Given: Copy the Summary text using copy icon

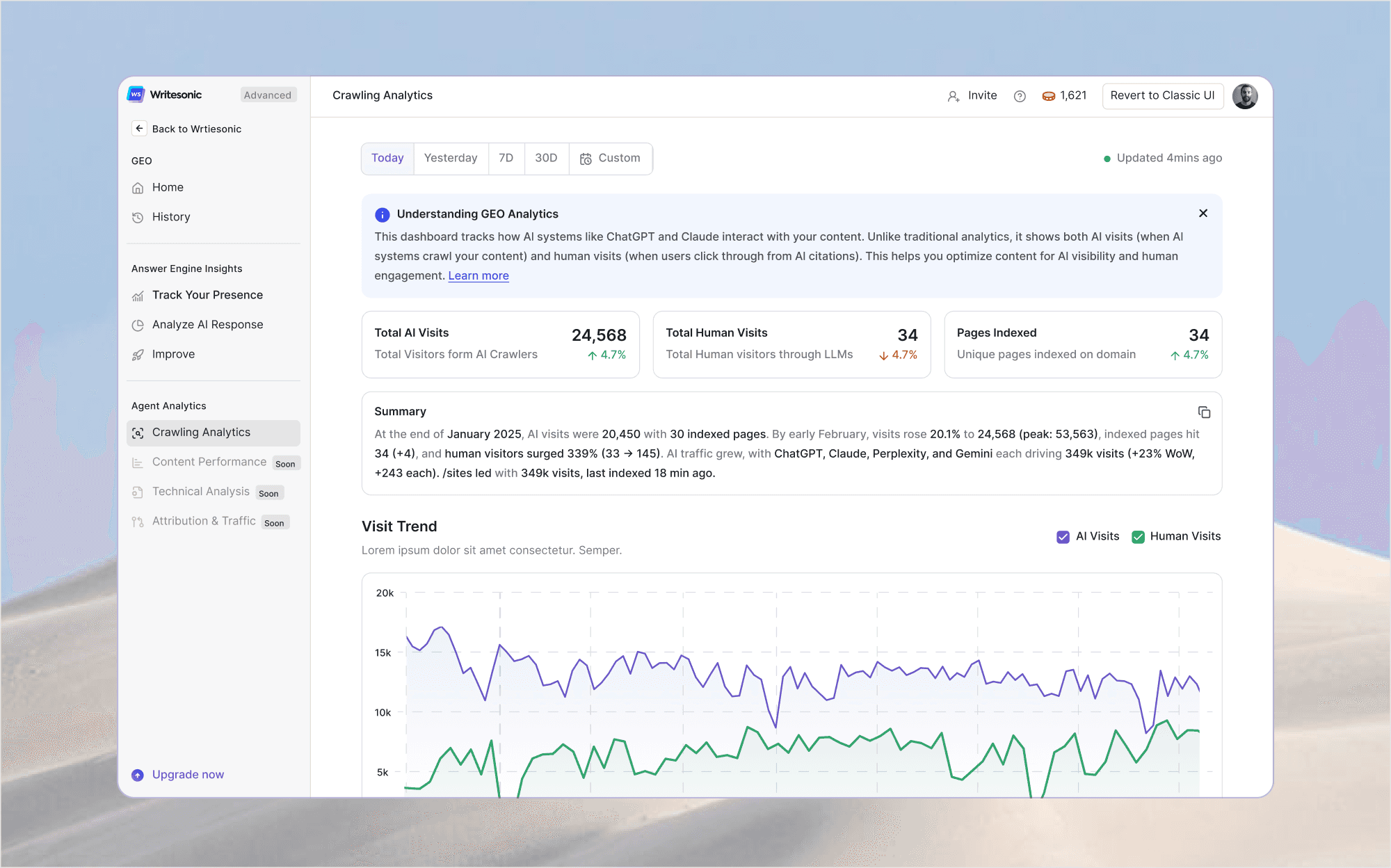Looking at the screenshot, I should [1204, 412].
